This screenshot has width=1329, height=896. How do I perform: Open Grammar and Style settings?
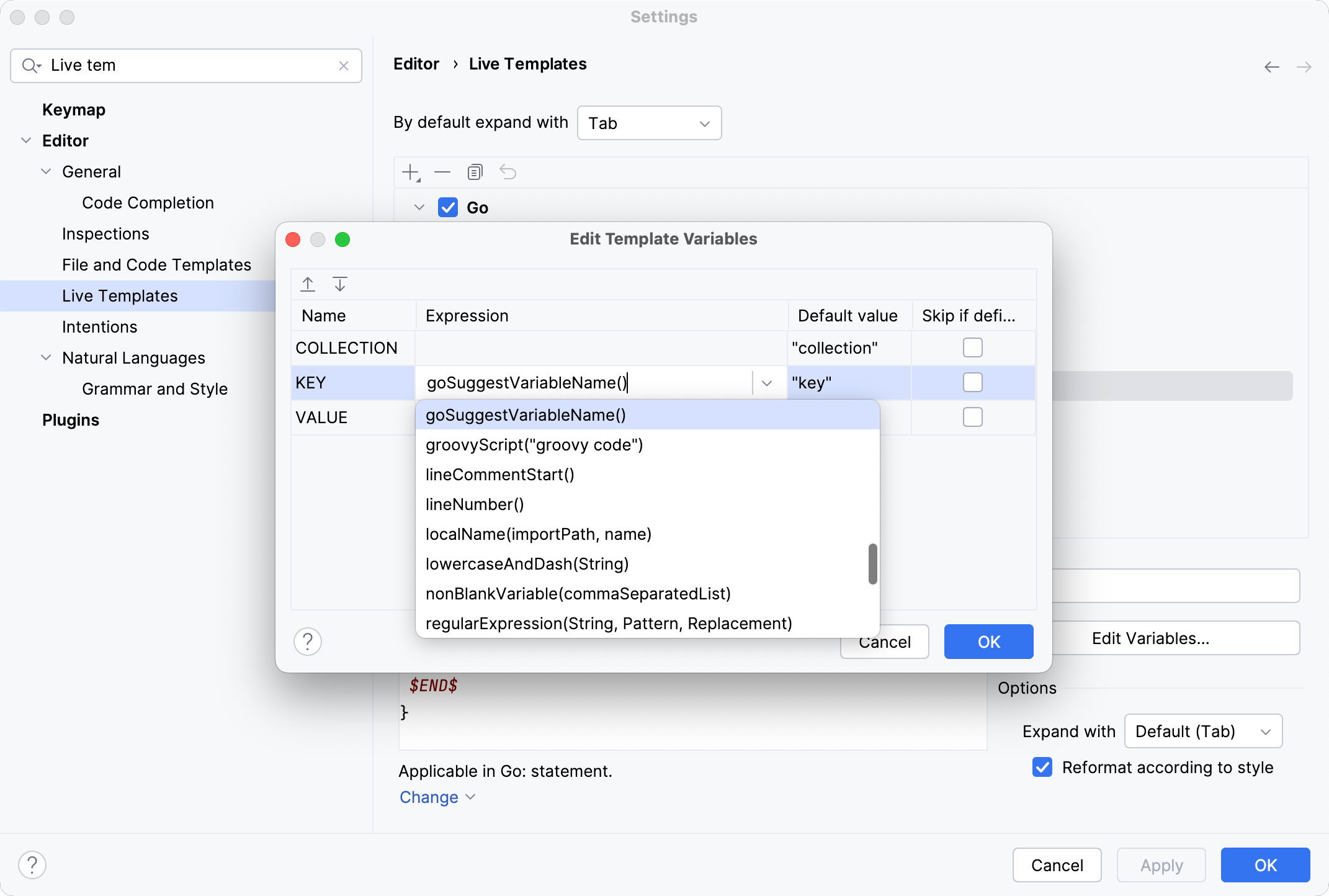pos(154,388)
